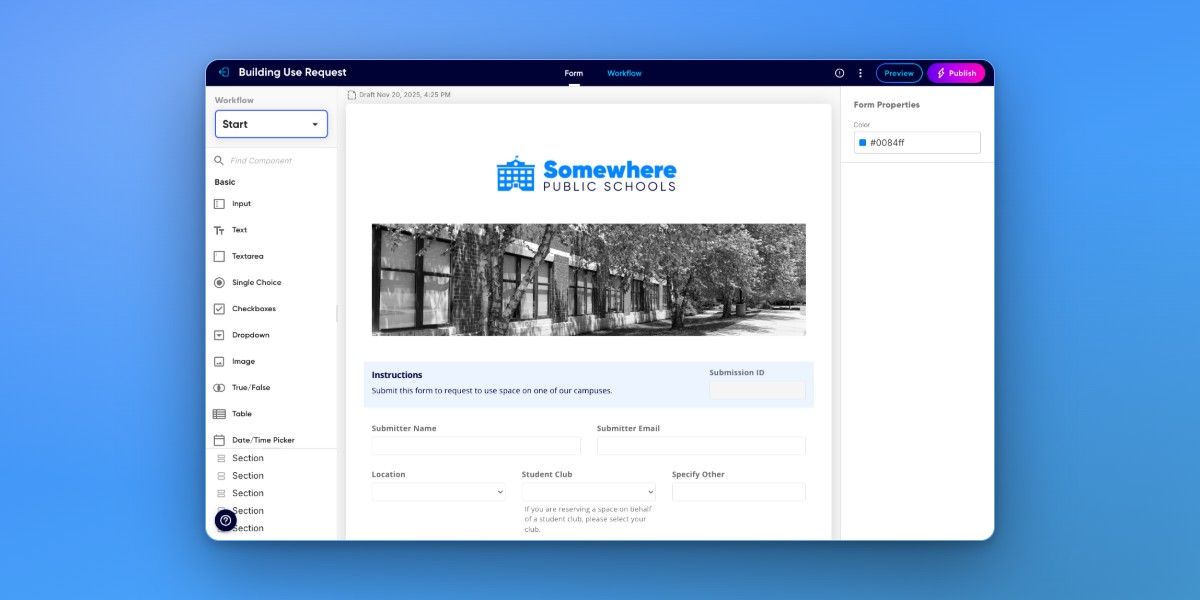The height and width of the screenshot is (600, 1200).
Task: Open the info circle icon in header
Action: pyautogui.click(x=839, y=73)
